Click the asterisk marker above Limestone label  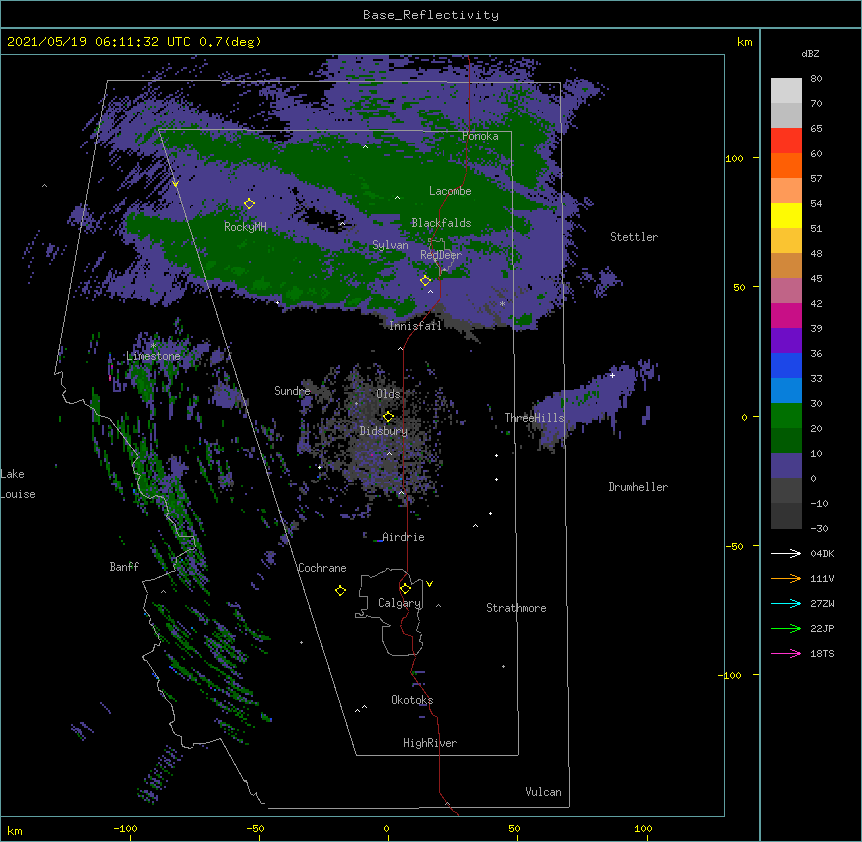click(153, 346)
